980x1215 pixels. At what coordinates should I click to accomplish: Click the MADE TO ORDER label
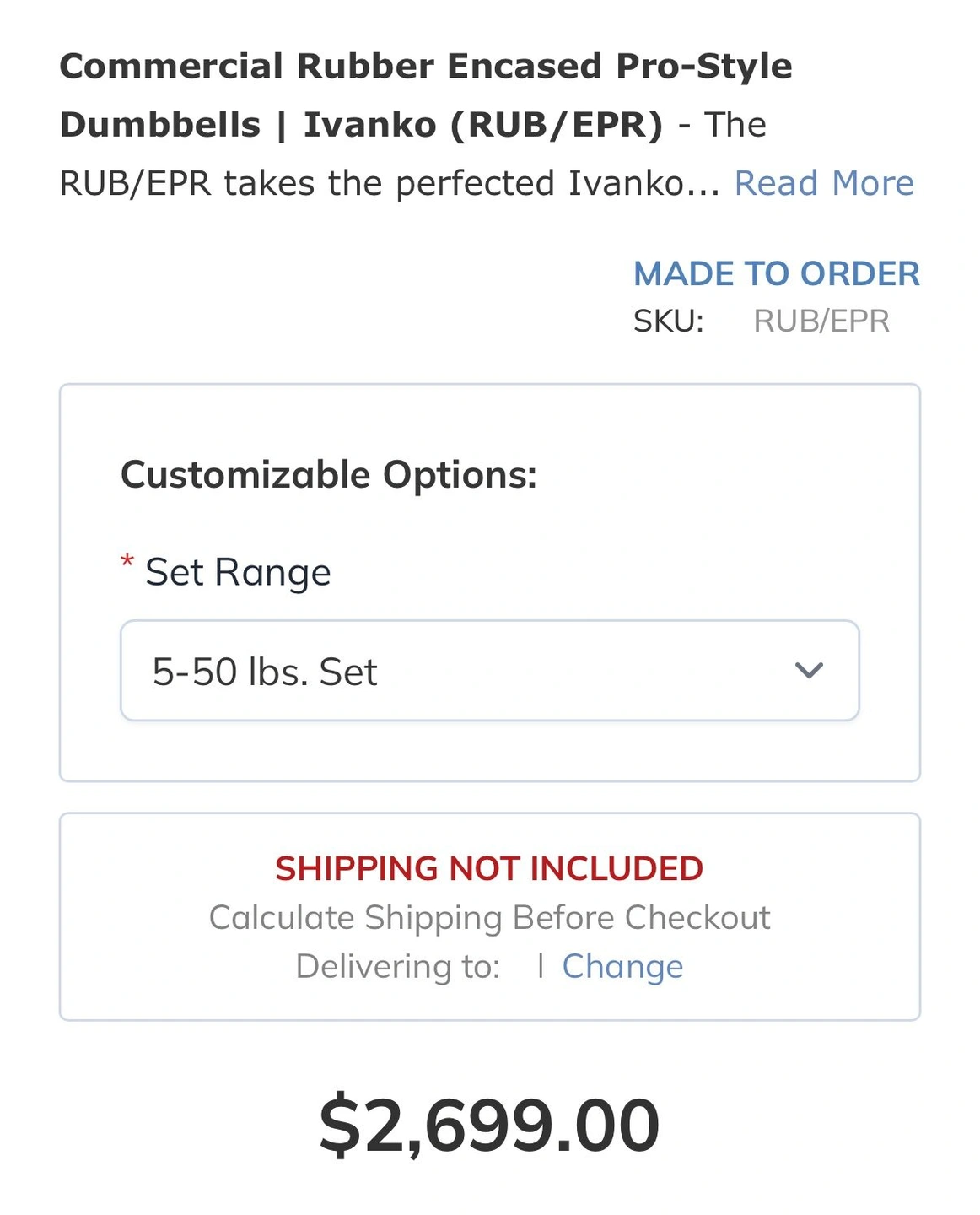tap(776, 273)
